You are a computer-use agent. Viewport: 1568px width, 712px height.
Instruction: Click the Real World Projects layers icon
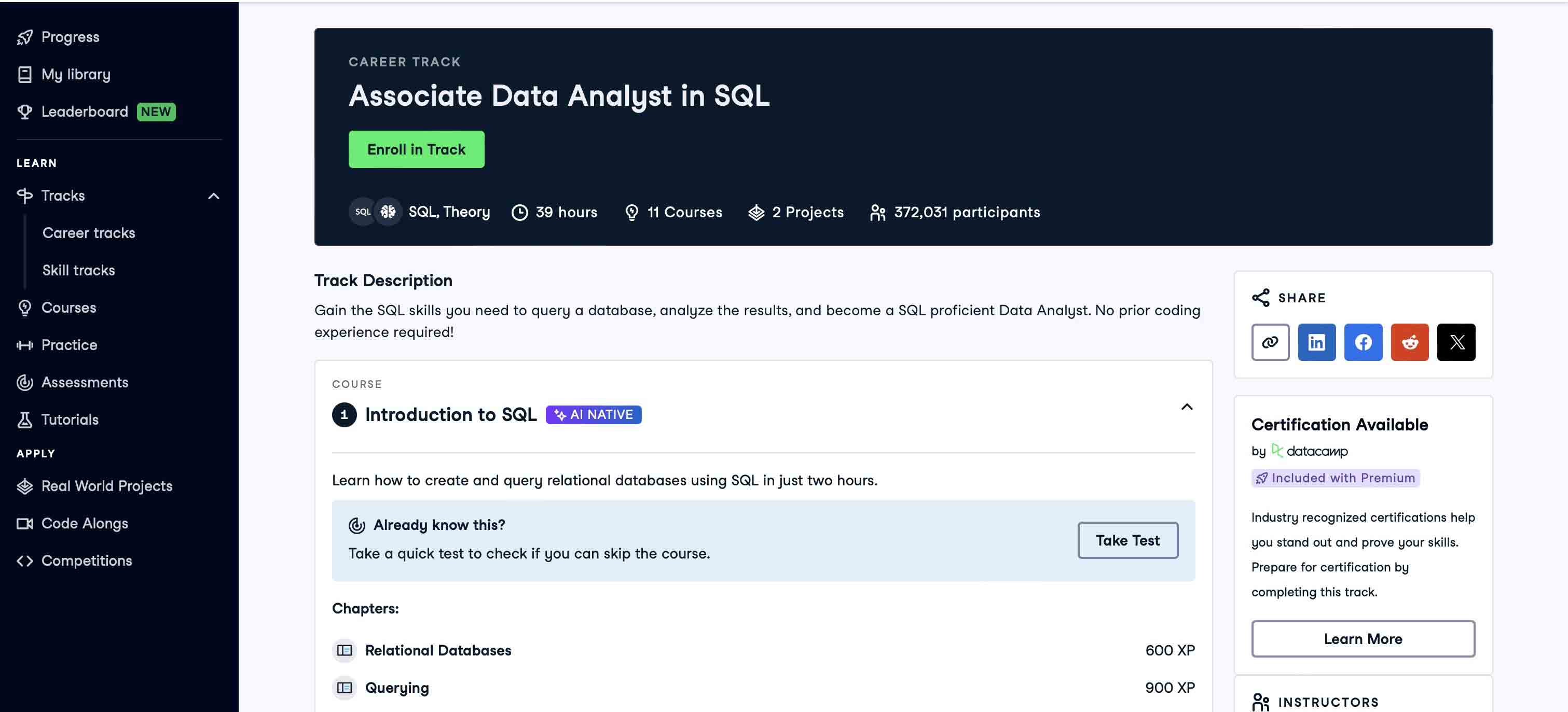click(x=25, y=486)
